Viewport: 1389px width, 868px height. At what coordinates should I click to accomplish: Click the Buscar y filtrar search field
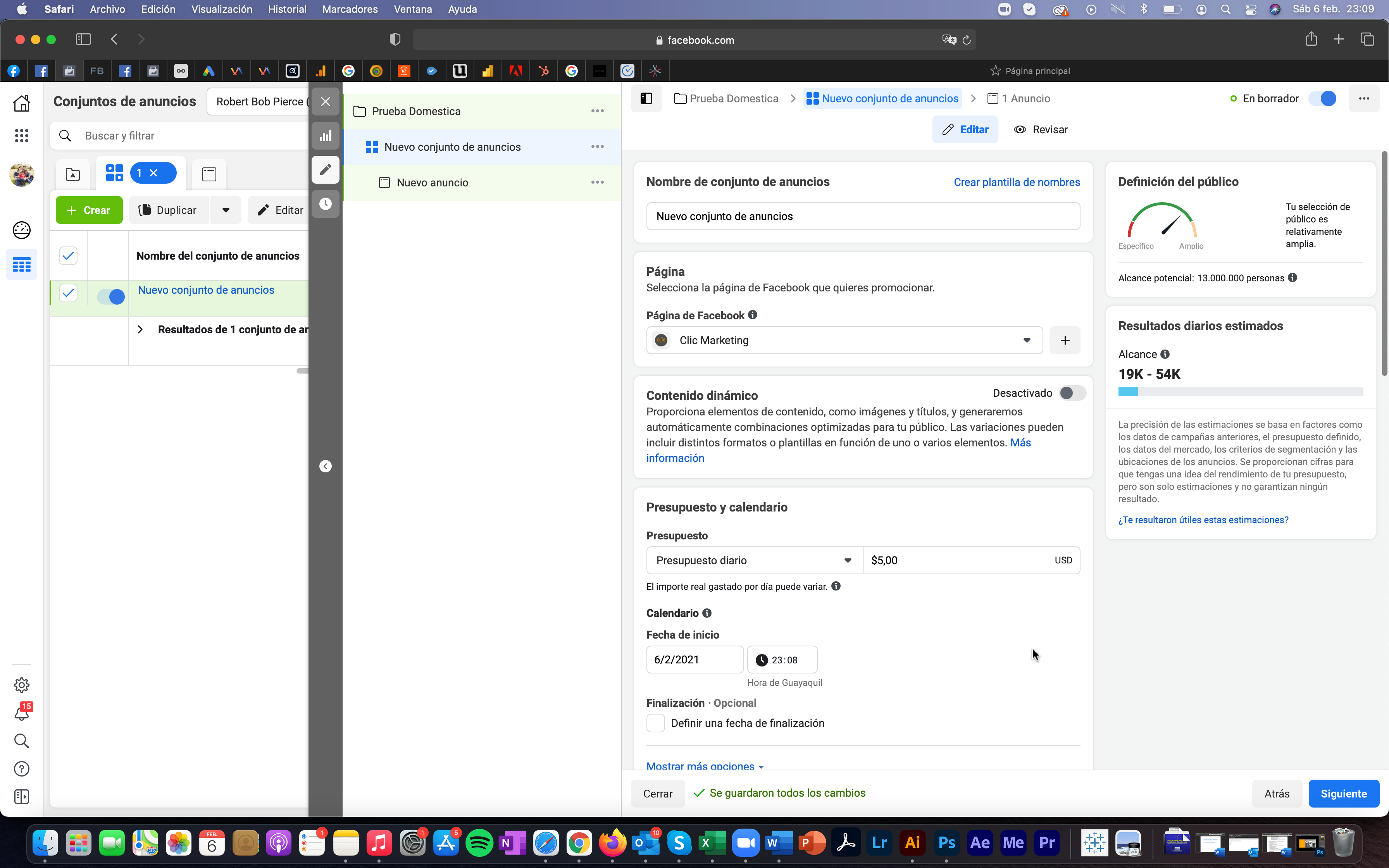point(179,136)
